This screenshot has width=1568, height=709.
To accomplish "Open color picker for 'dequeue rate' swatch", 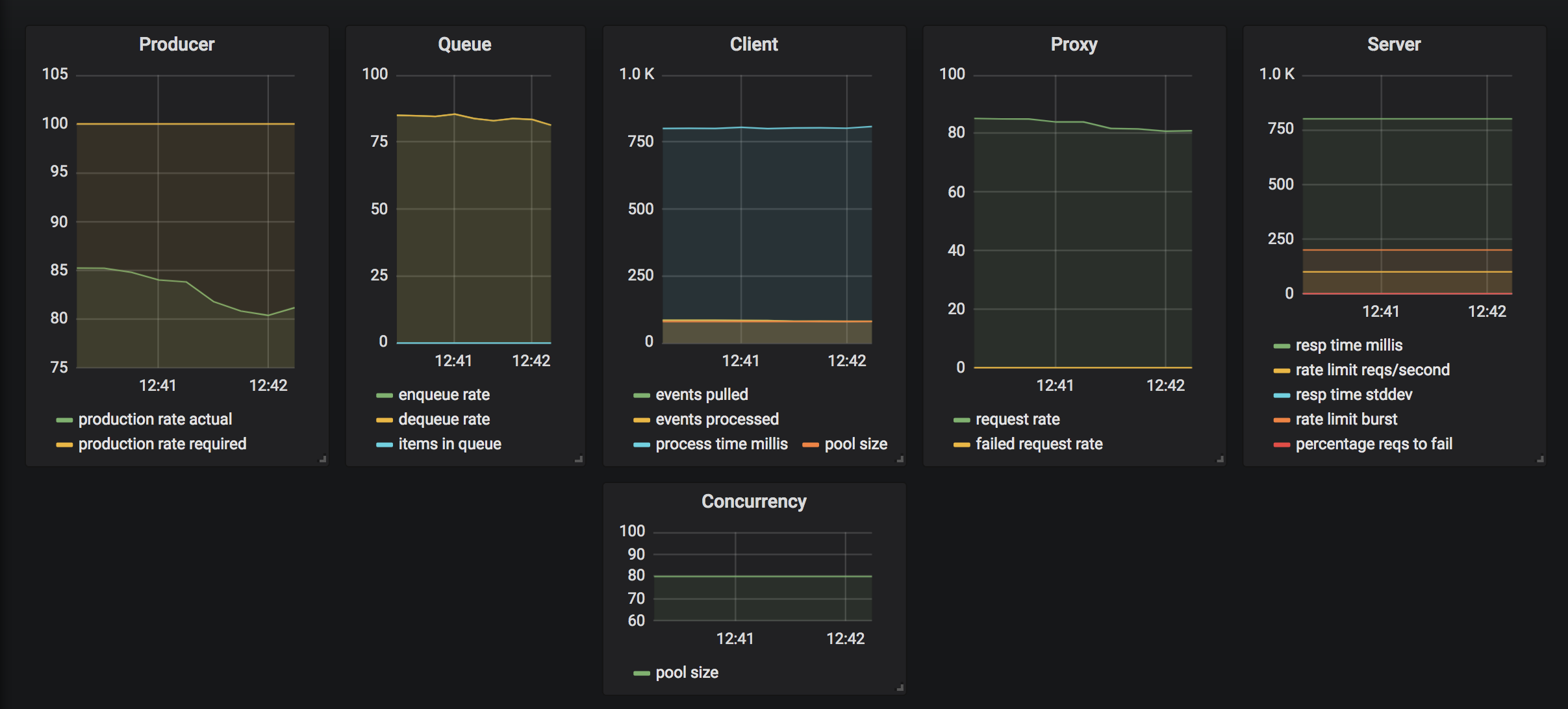I will [x=384, y=420].
